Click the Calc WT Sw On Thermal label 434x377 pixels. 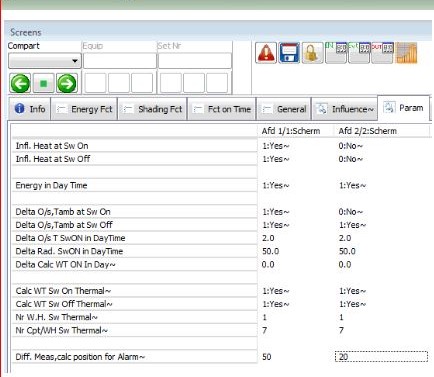[x=63, y=291]
